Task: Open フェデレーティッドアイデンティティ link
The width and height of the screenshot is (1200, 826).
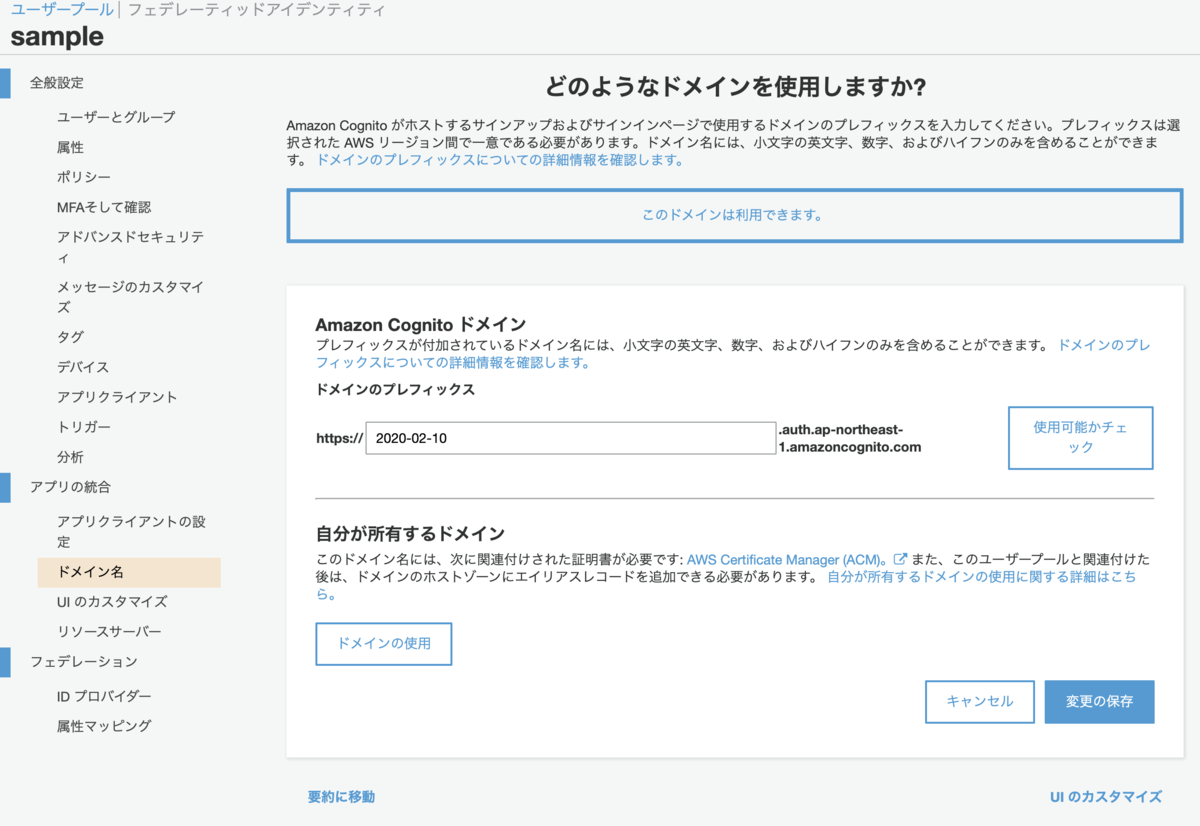Action: pyautogui.click(x=255, y=10)
